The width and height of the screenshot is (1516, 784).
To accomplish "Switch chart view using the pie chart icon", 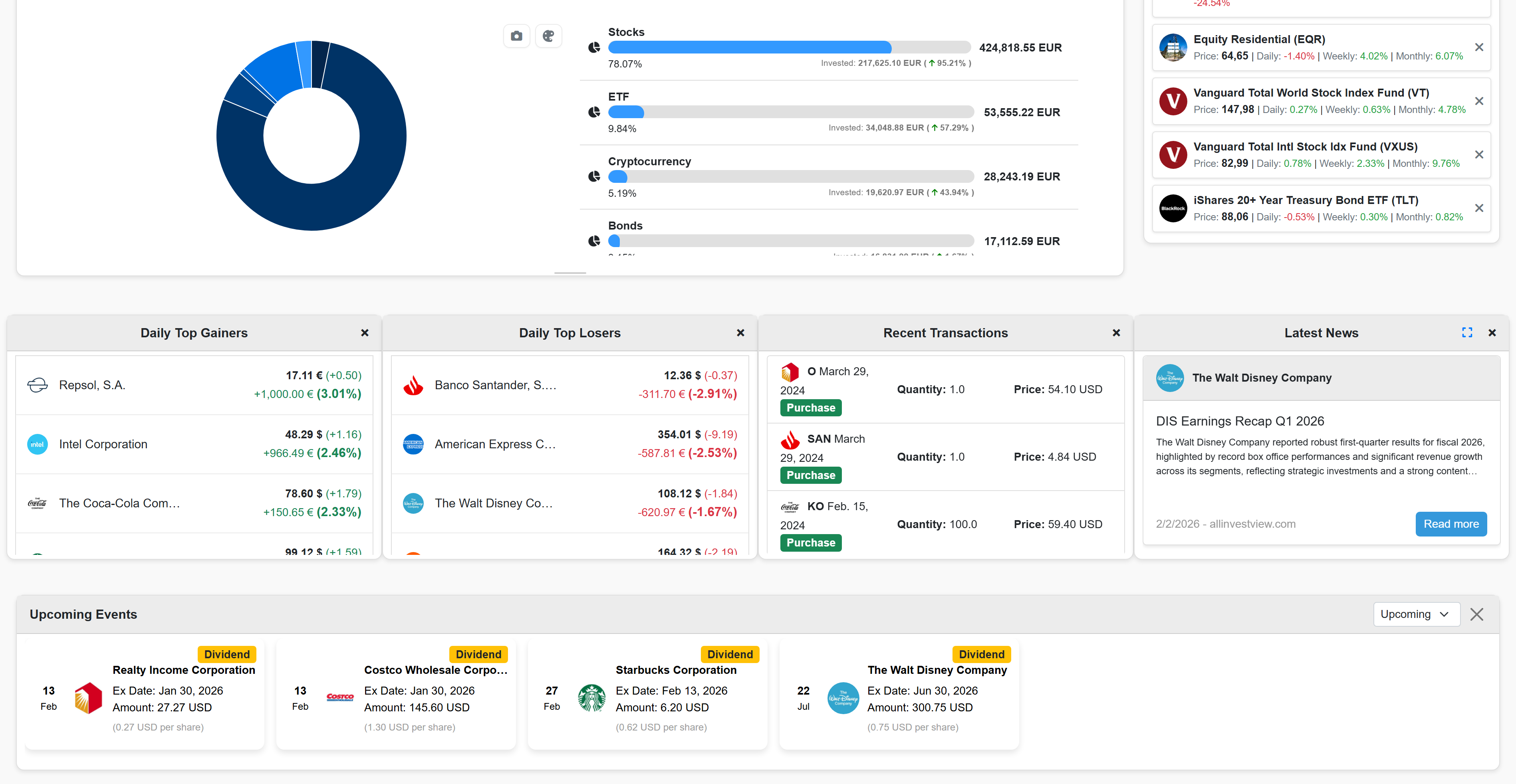I will point(548,36).
